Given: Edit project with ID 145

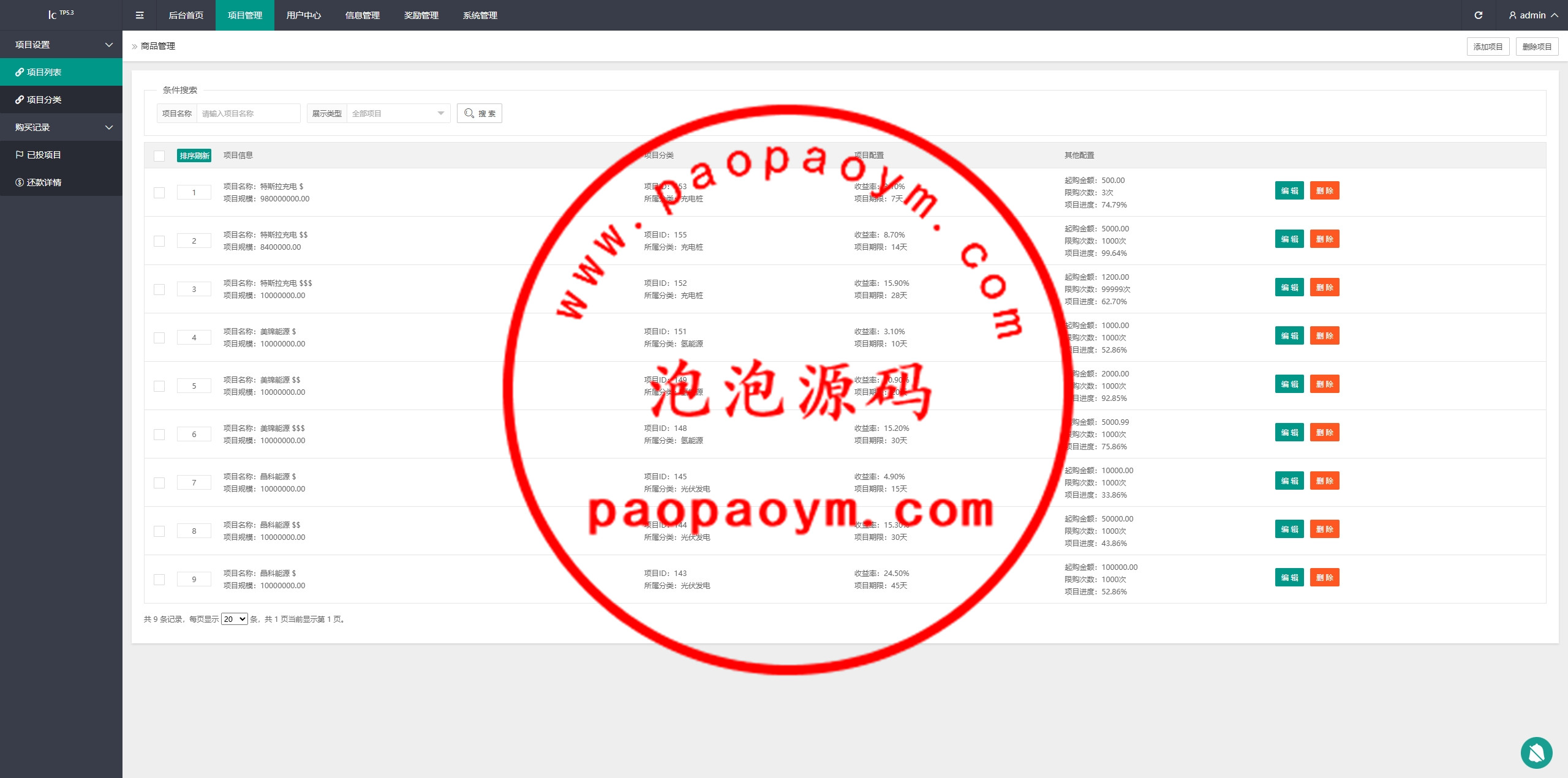Looking at the screenshot, I should [x=1289, y=481].
